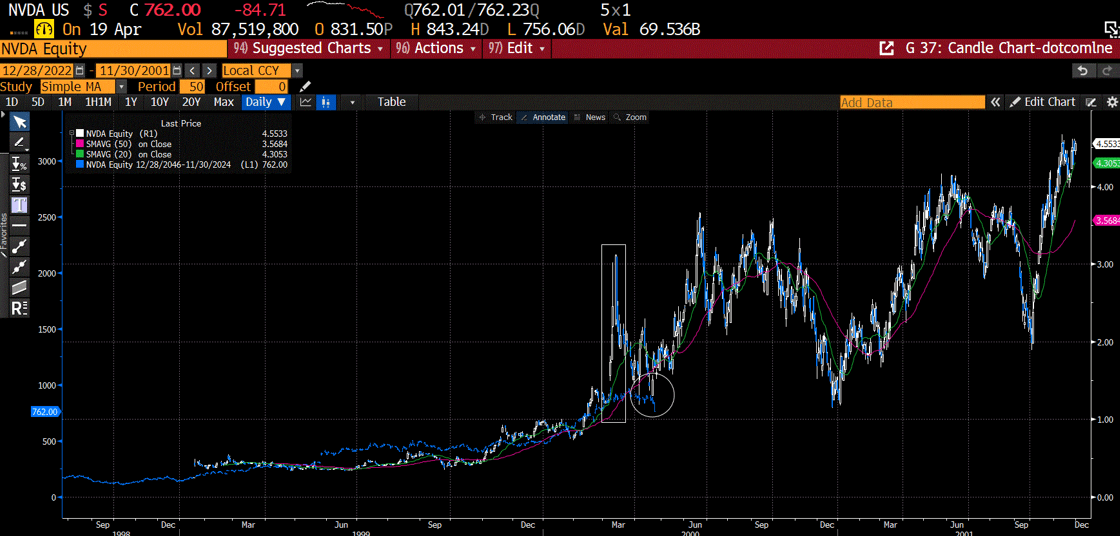Select the 5D range tab
Image resolution: width=1120 pixels, height=536 pixels.
click(x=38, y=102)
